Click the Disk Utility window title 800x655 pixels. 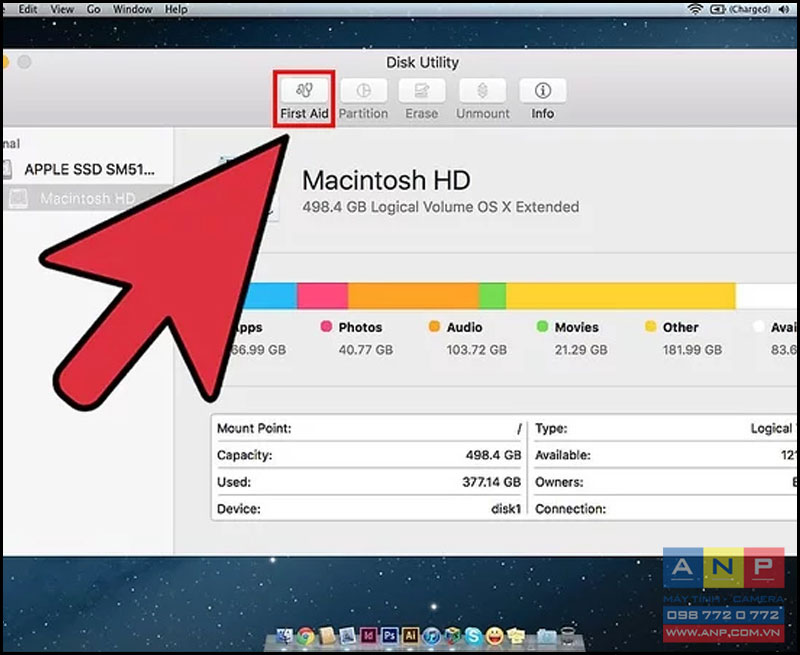coord(422,63)
